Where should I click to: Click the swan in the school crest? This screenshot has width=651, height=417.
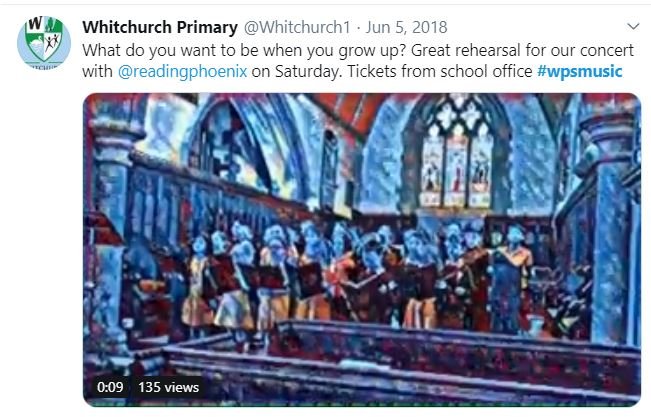(x=35, y=42)
